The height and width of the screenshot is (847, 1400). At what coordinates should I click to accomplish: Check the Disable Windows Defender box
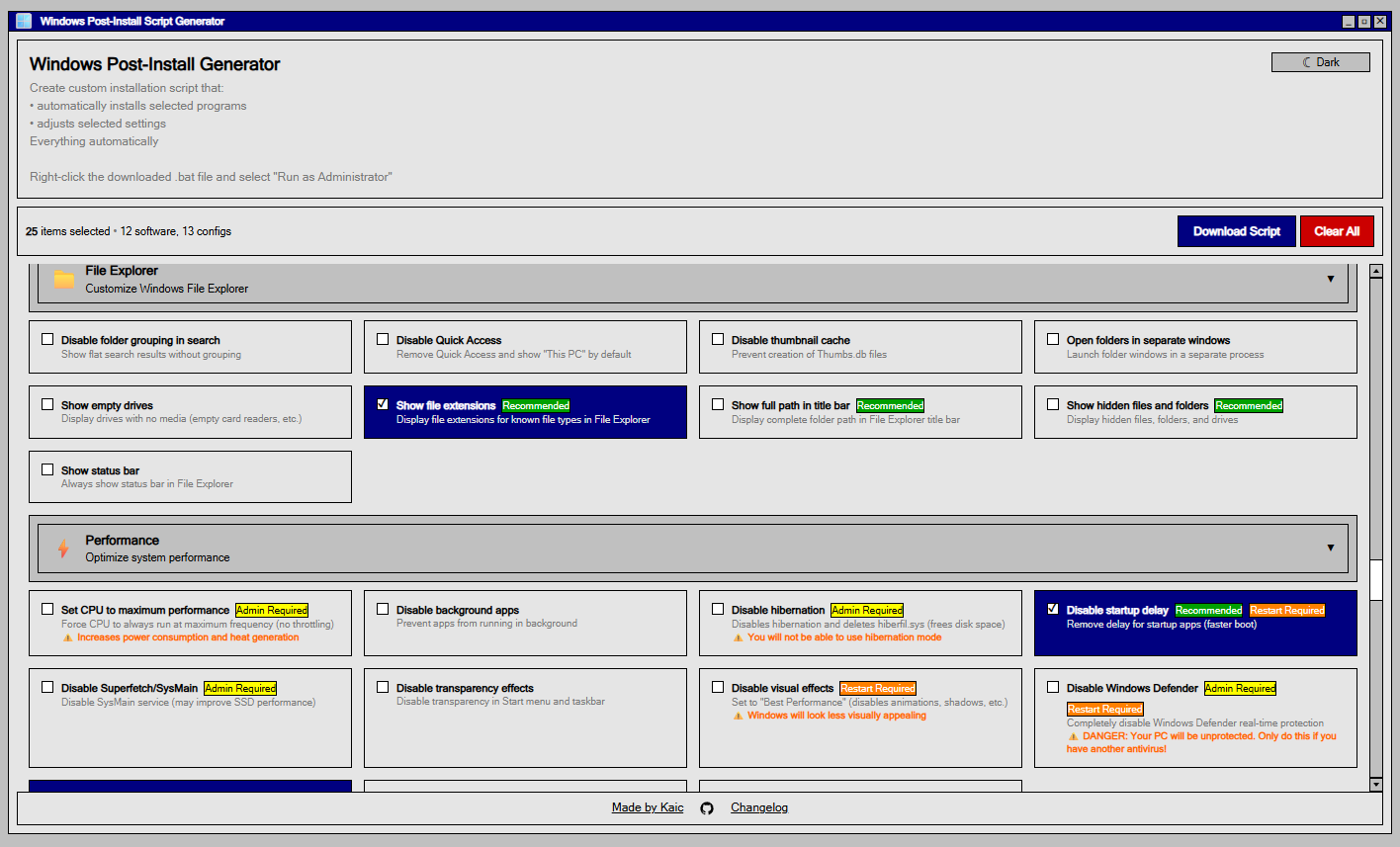click(x=1053, y=687)
